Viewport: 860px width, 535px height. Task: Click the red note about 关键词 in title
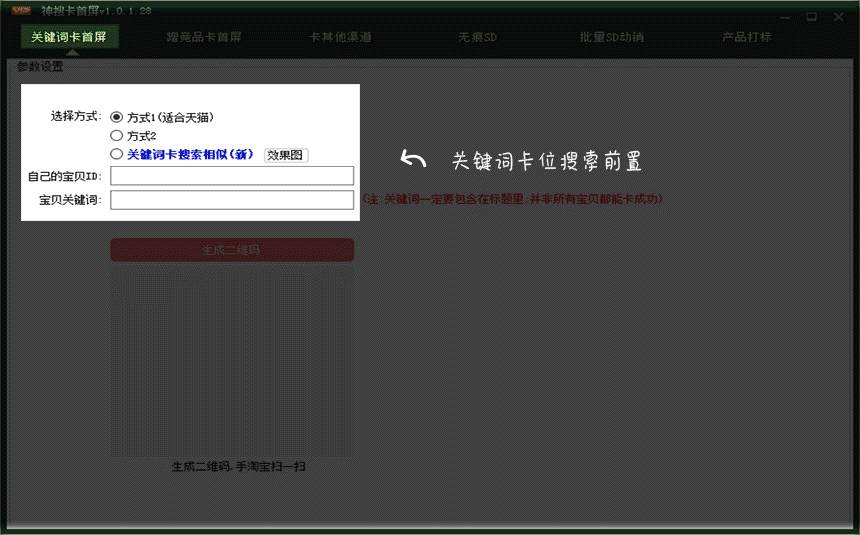click(513, 199)
